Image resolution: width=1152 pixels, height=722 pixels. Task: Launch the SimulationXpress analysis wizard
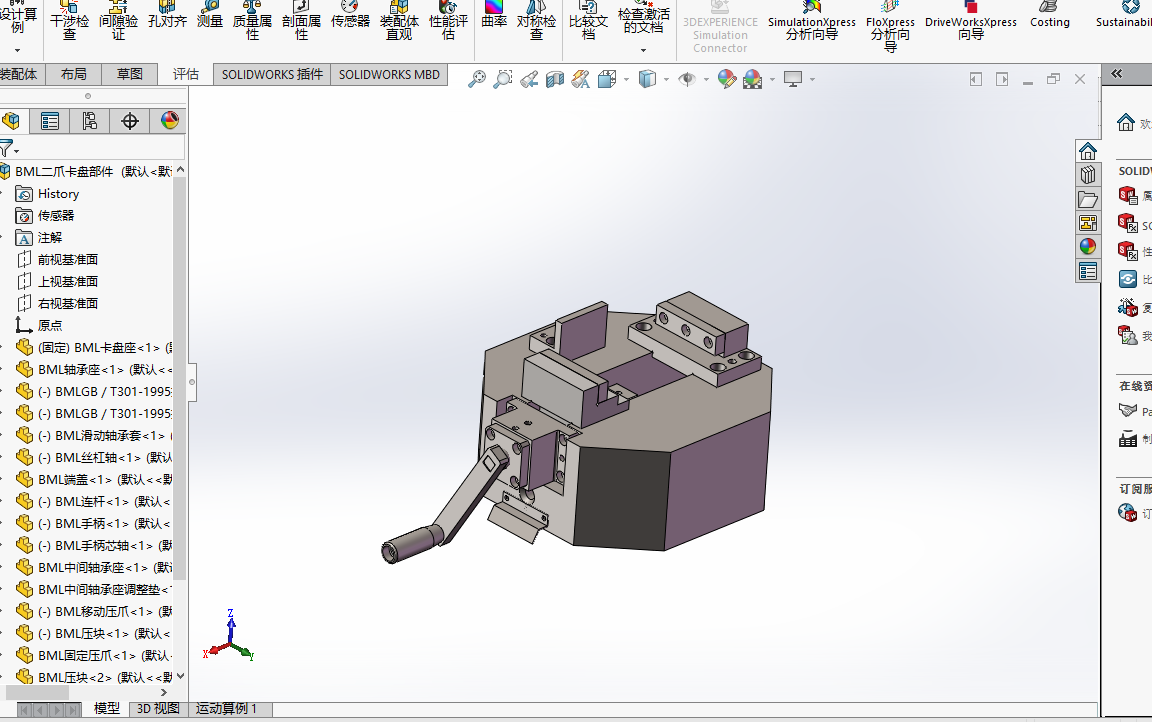click(x=811, y=21)
